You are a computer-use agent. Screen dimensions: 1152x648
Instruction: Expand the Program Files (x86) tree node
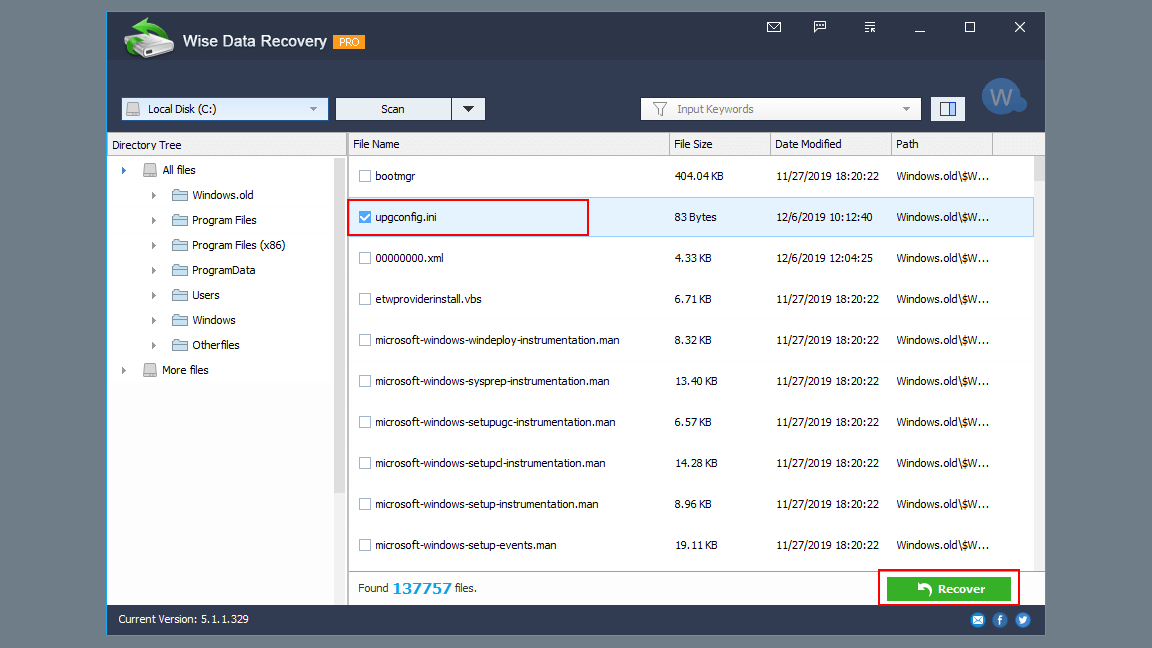point(153,245)
